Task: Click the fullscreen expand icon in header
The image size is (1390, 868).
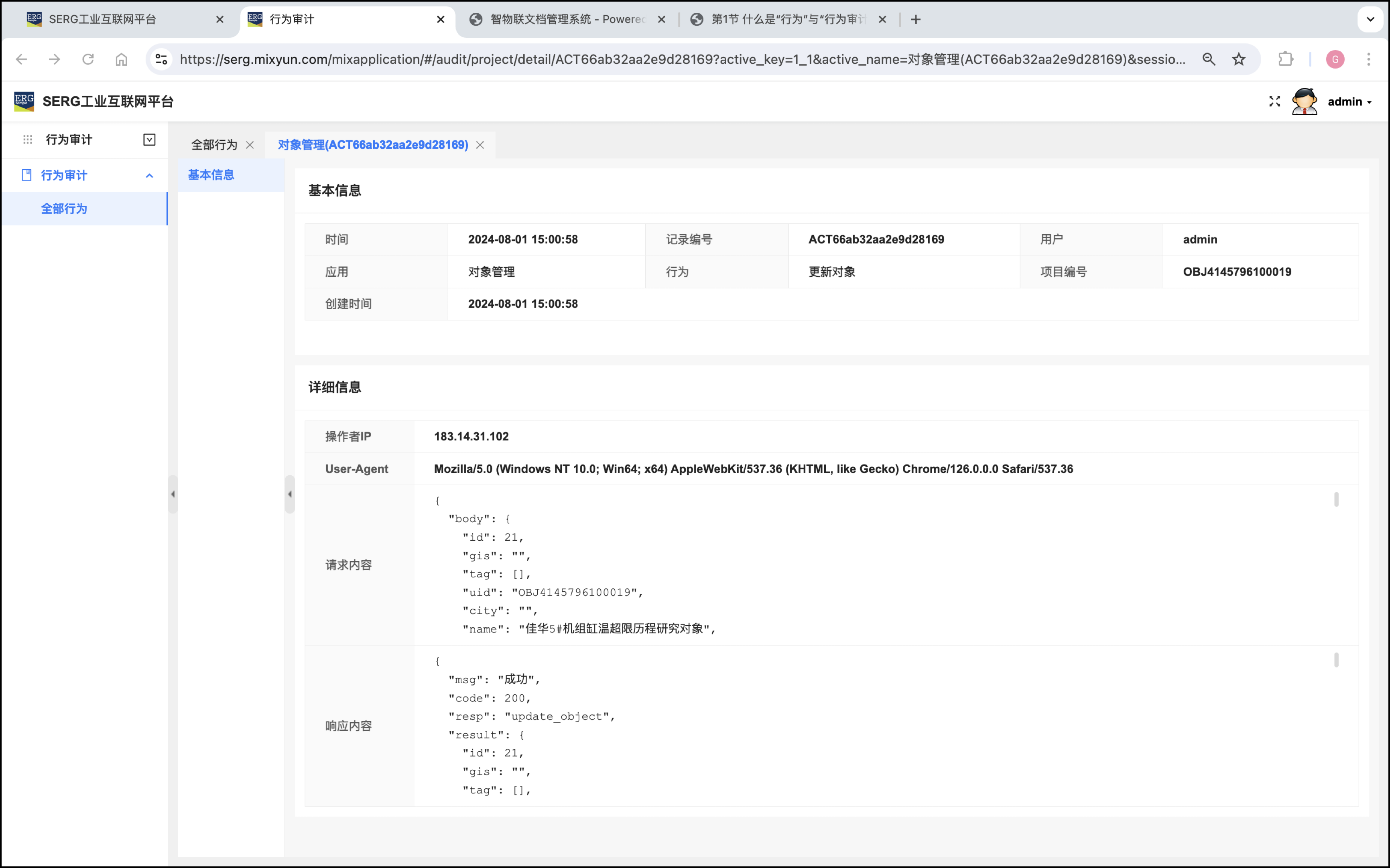Action: 1274,101
